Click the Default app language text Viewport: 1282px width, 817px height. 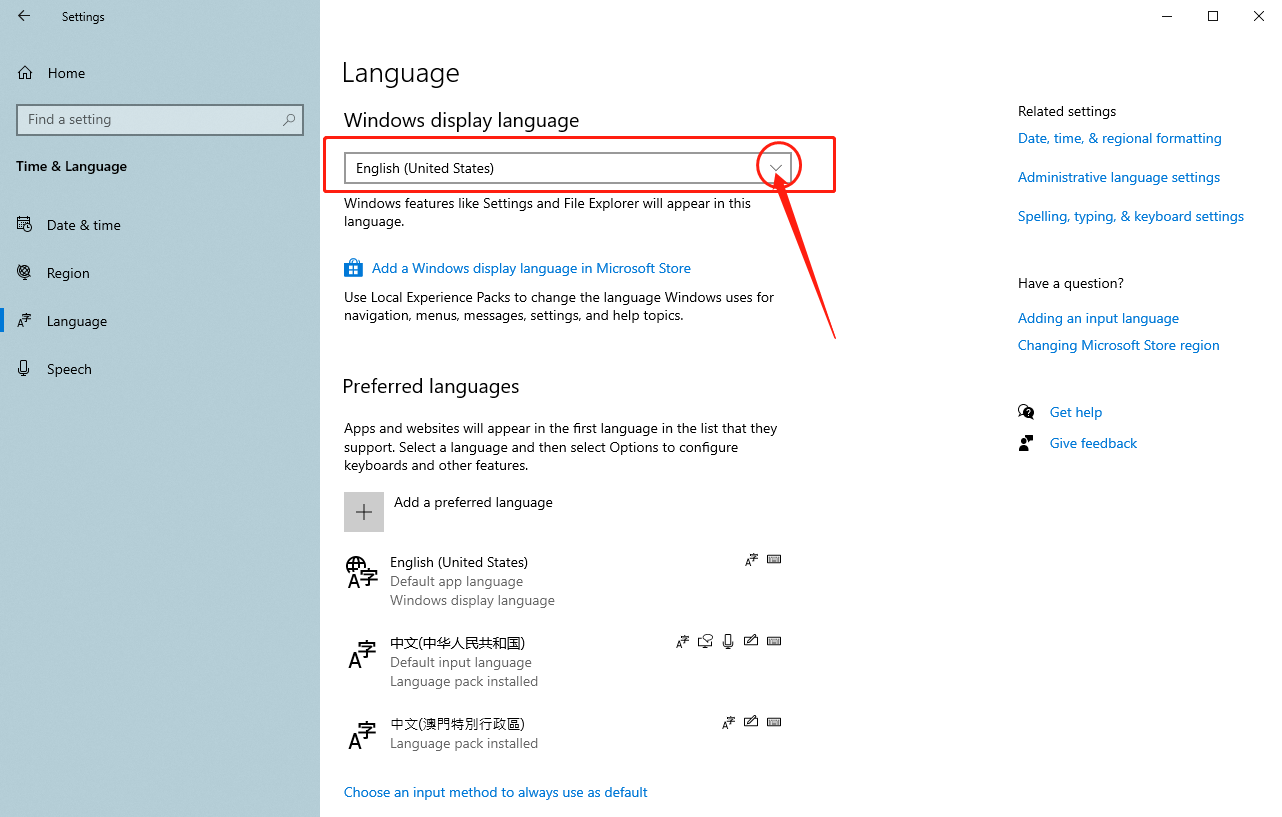456,581
